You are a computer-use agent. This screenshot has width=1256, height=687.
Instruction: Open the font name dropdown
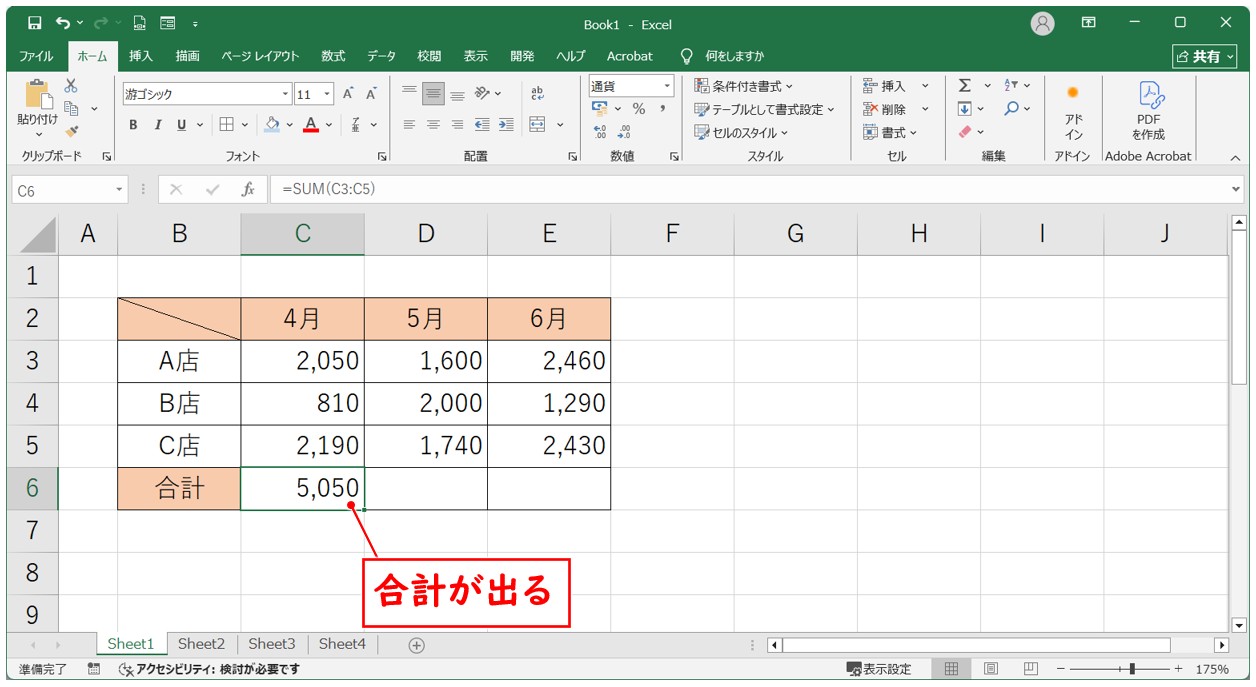click(x=285, y=94)
